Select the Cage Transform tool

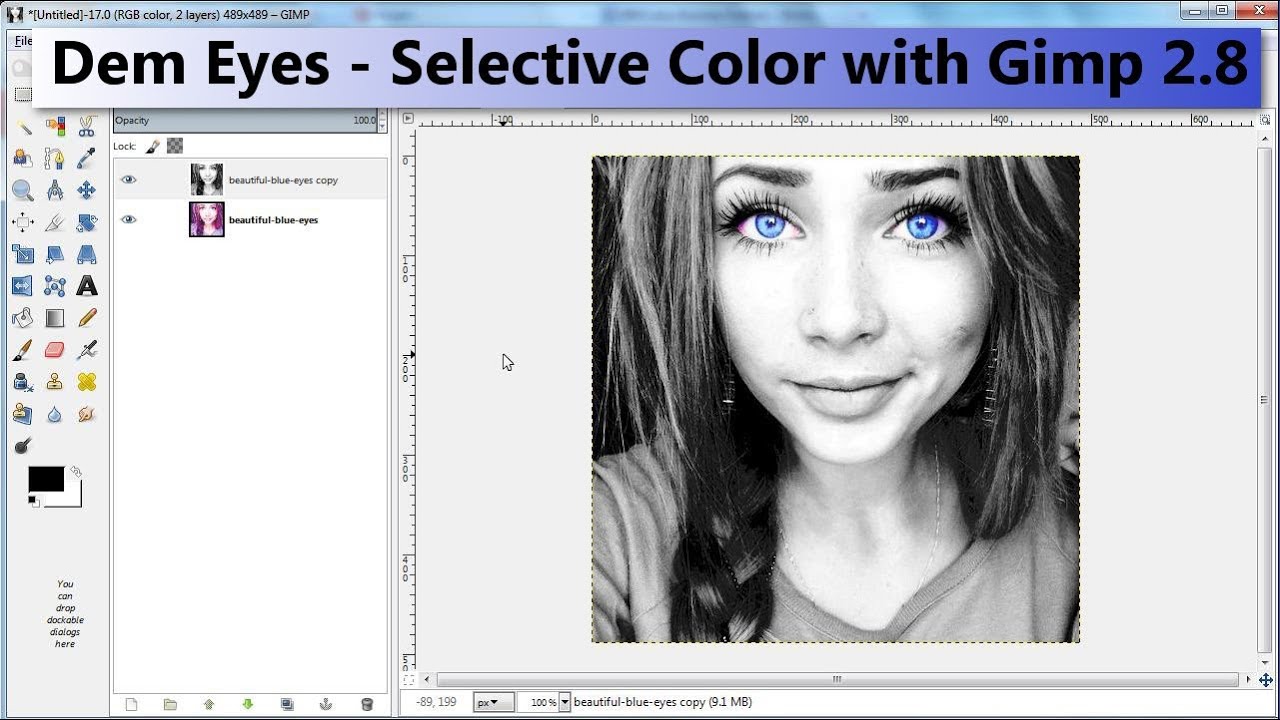pyautogui.click(x=55, y=286)
